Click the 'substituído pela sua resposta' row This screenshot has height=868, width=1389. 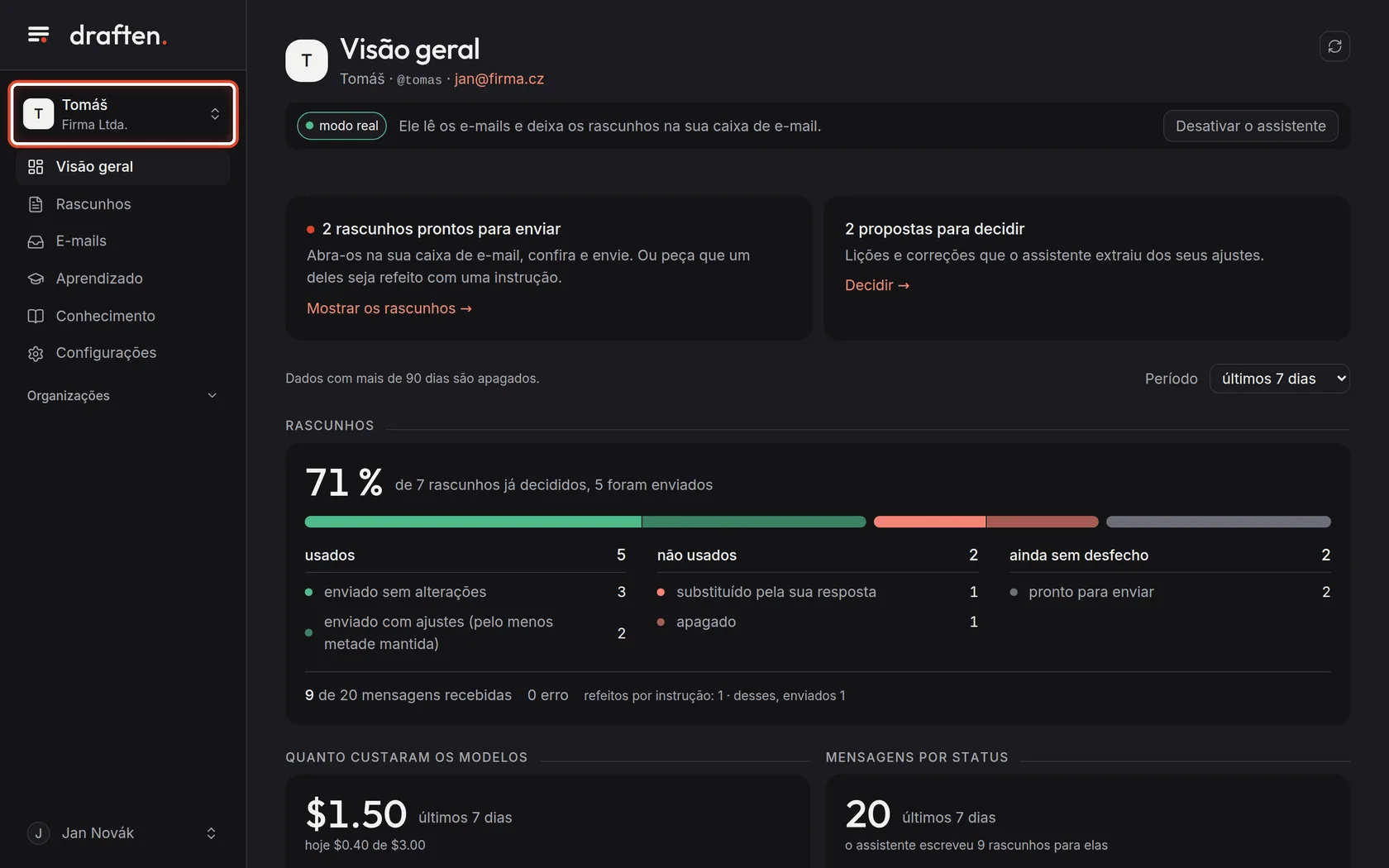point(818,592)
